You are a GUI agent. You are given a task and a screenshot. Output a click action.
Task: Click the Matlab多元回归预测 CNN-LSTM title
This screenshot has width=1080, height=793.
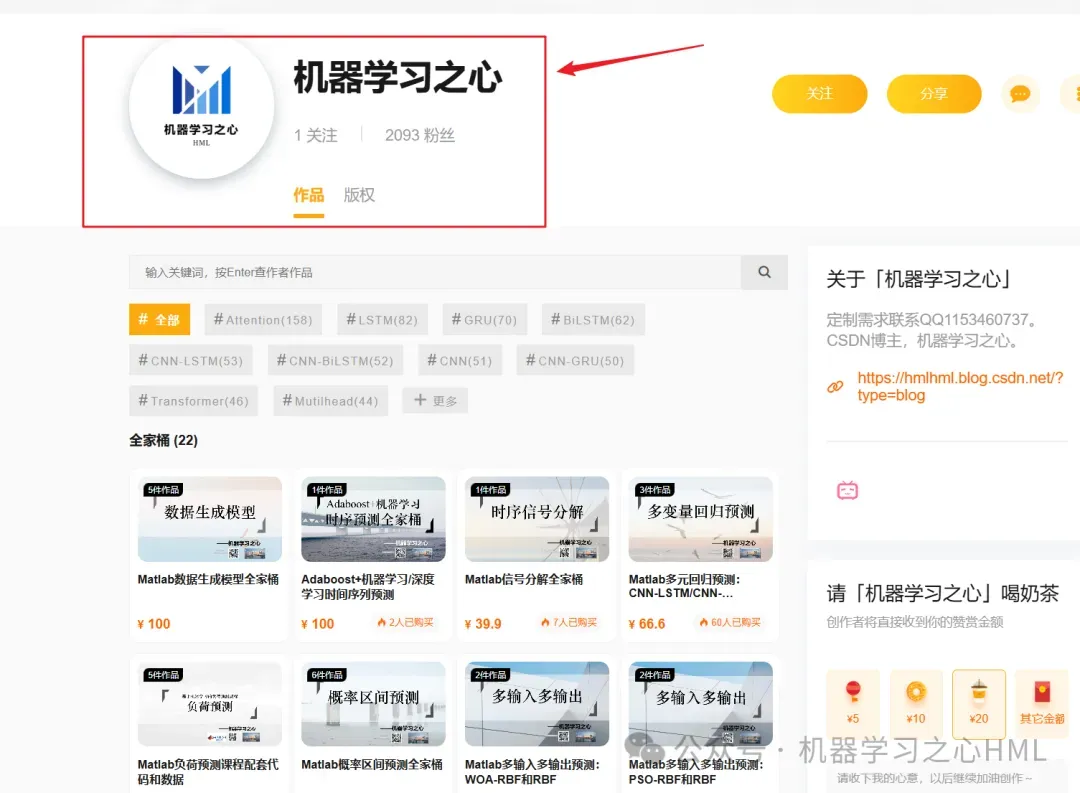click(684, 586)
